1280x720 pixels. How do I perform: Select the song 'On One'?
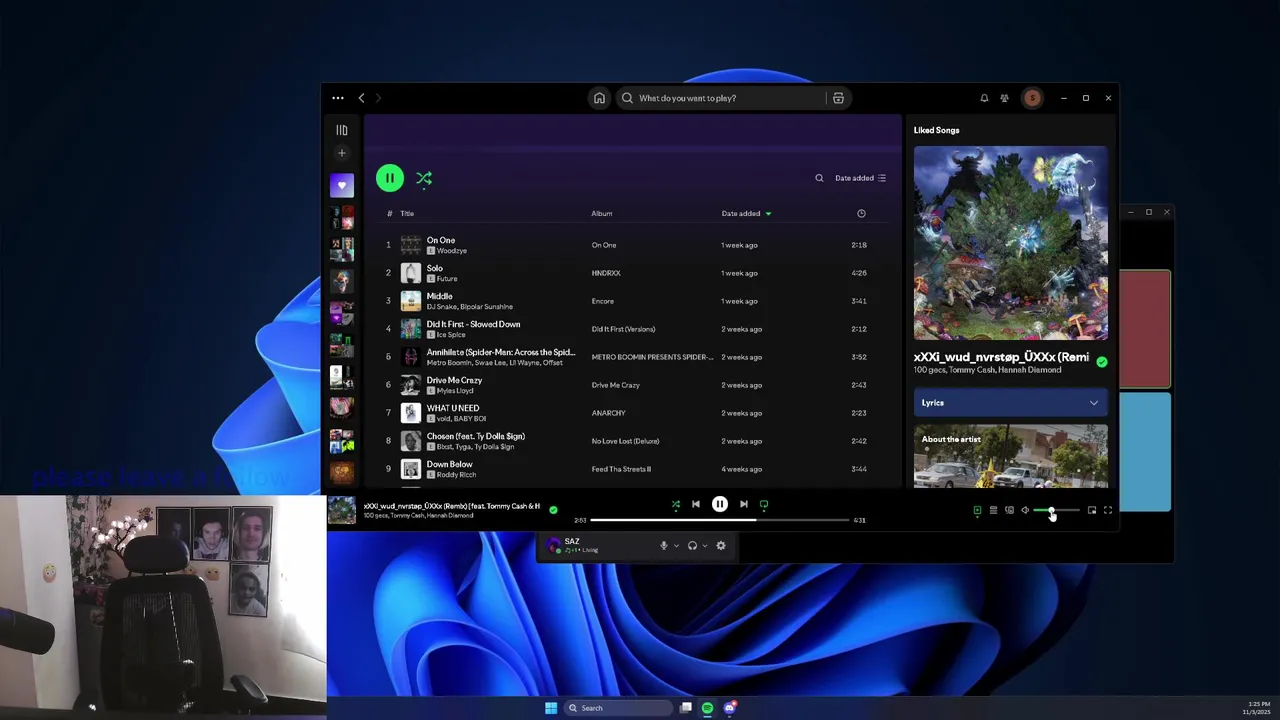point(441,240)
